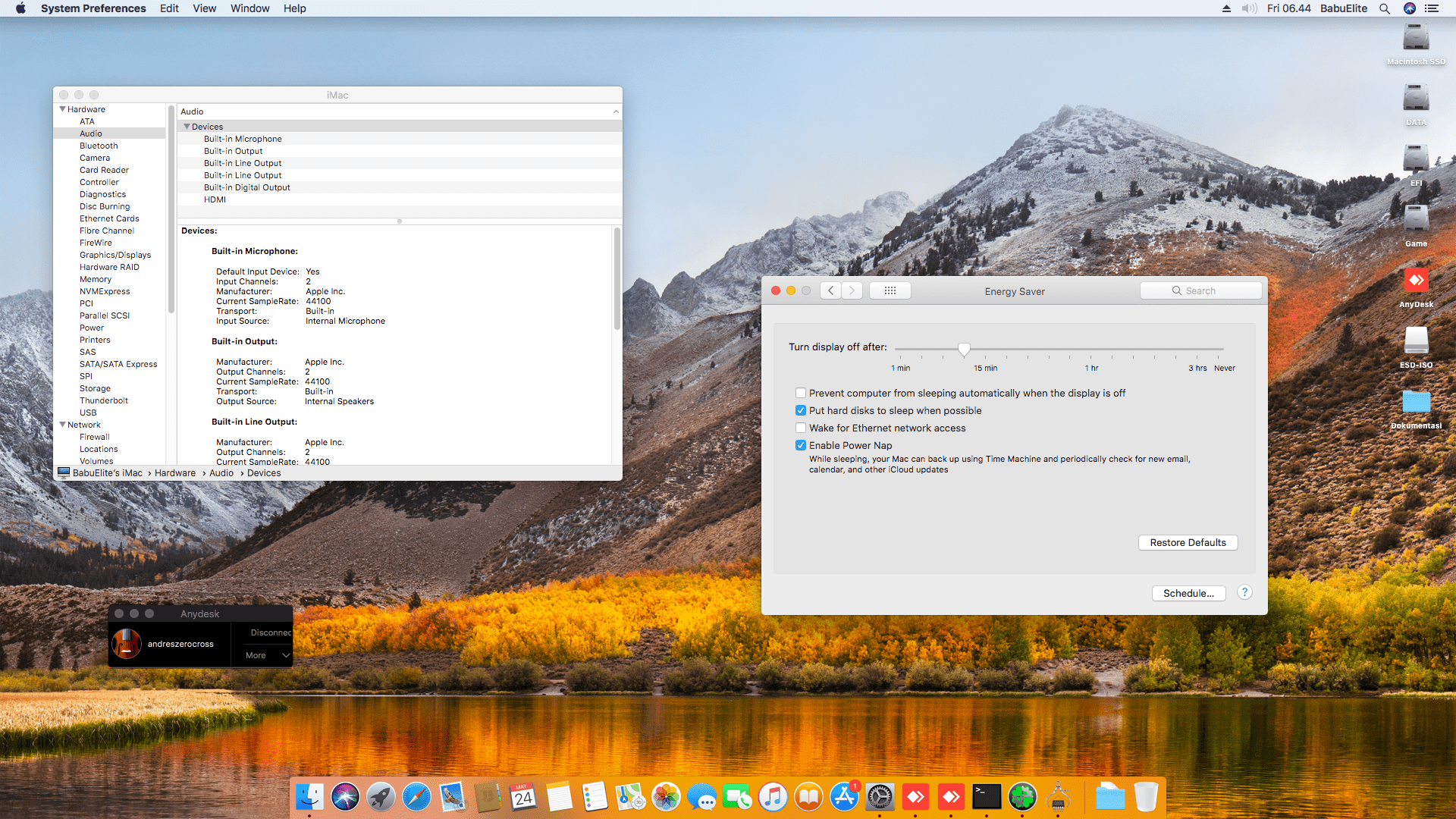Viewport: 1456px width, 819px height.
Task: Expand the More menu in Anydesk window
Action: 264,655
